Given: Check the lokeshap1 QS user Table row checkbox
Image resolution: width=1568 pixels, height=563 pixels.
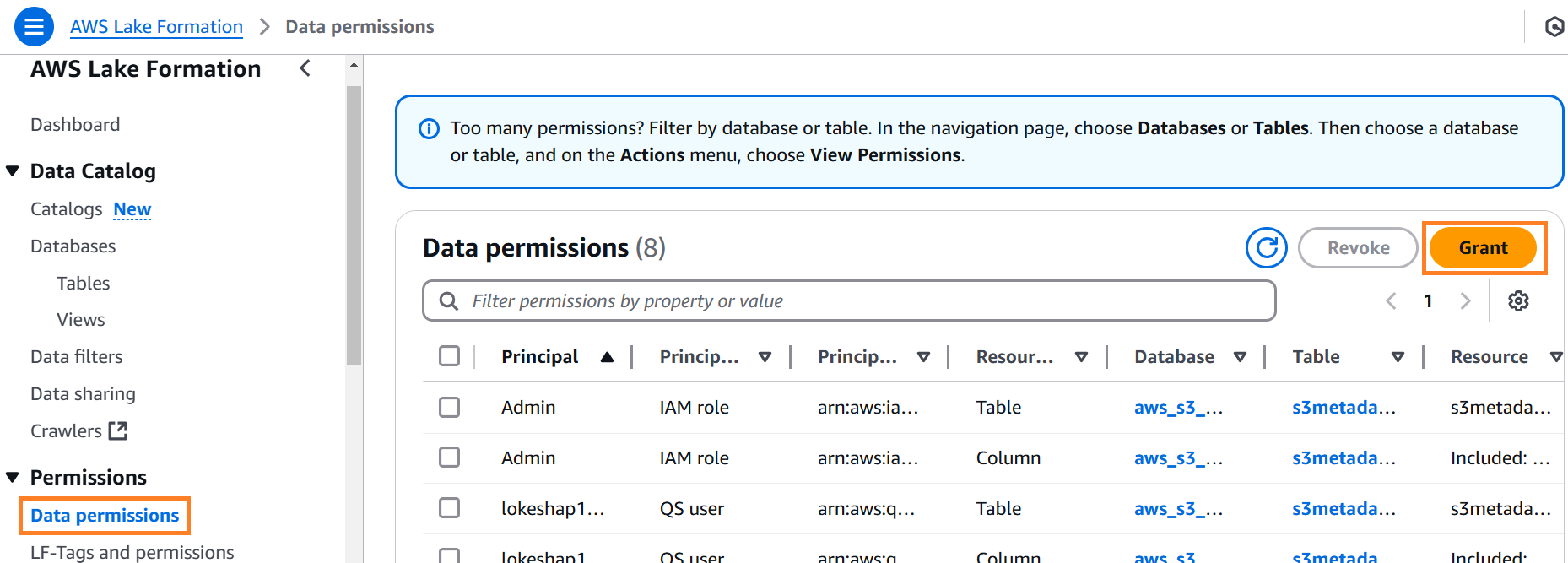Looking at the screenshot, I should [449, 508].
